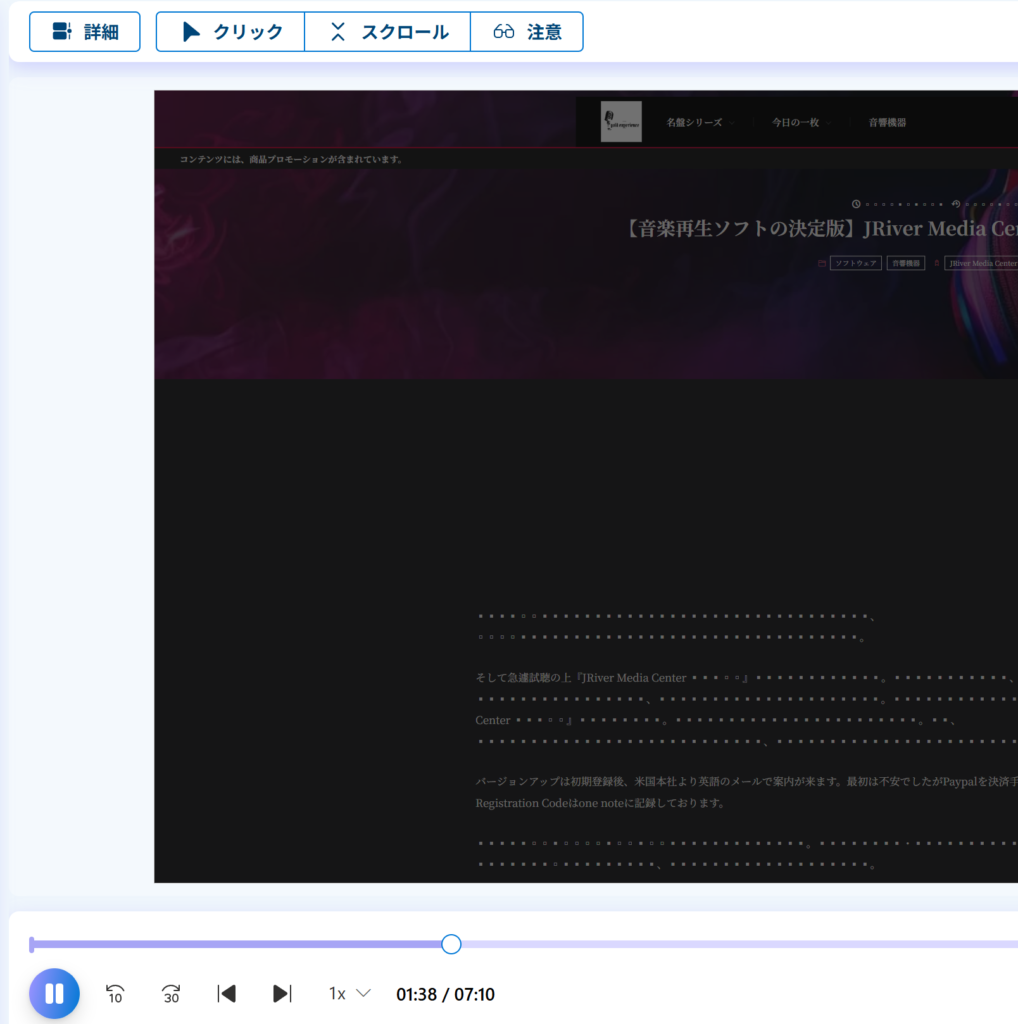The height and width of the screenshot is (1024, 1018).
Task: Expand the 名盤シリーズ menu
Action: point(695,123)
